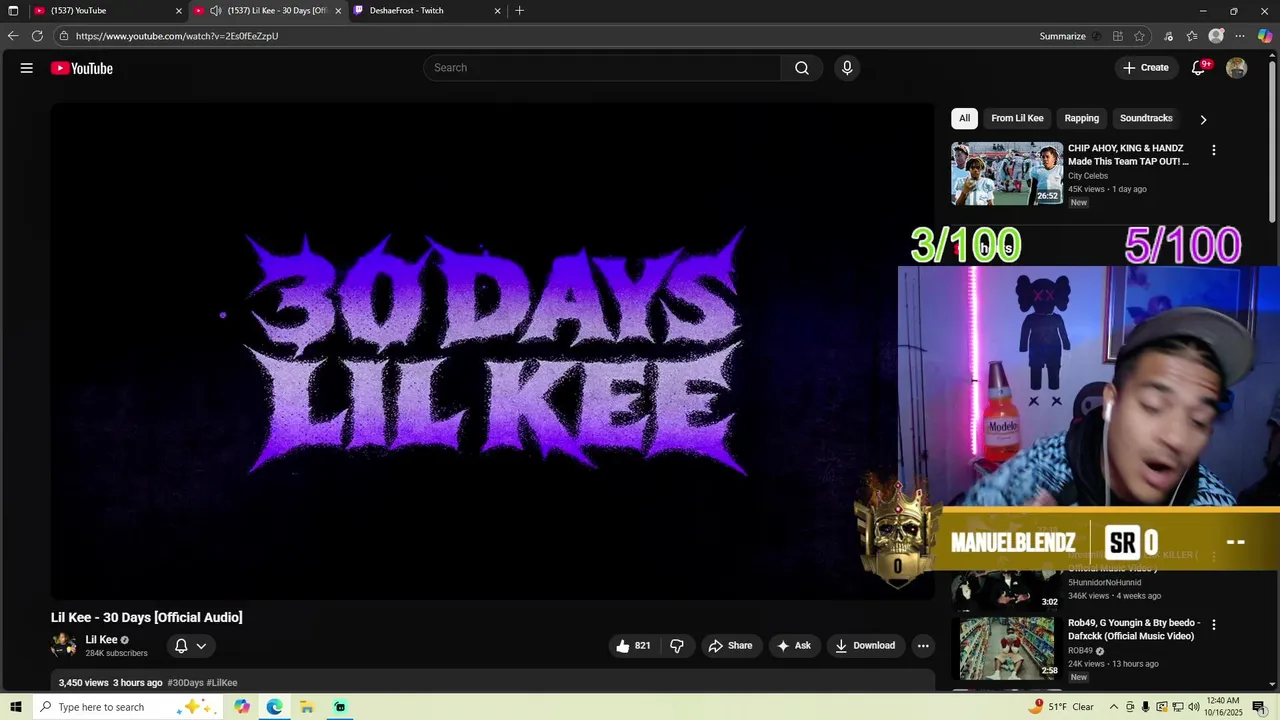Show hidden system tray icons
Screen dimensions: 1280x720
[1113, 707]
